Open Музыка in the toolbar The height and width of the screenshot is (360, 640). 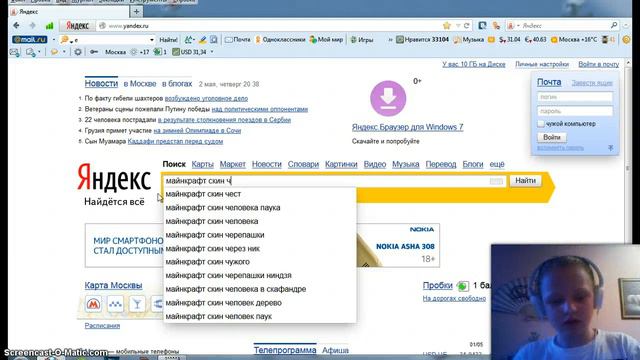click(x=469, y=40)
